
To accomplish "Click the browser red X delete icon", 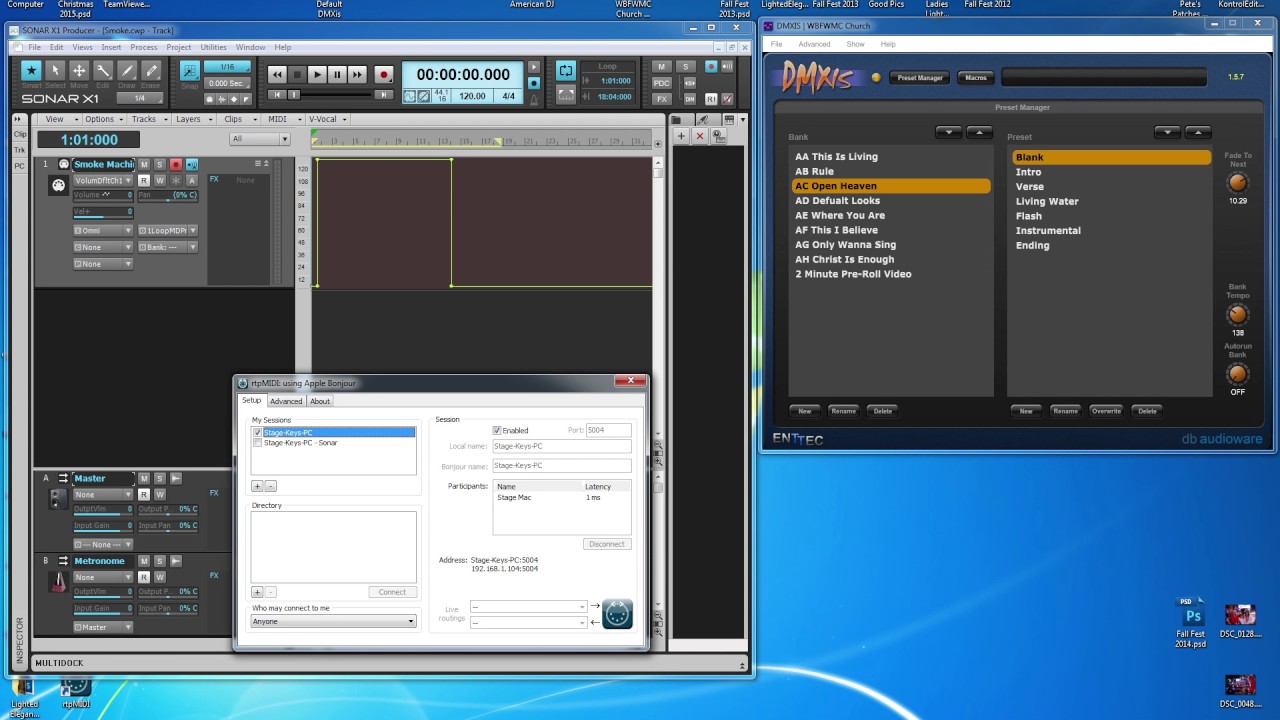I will [700, 136].
